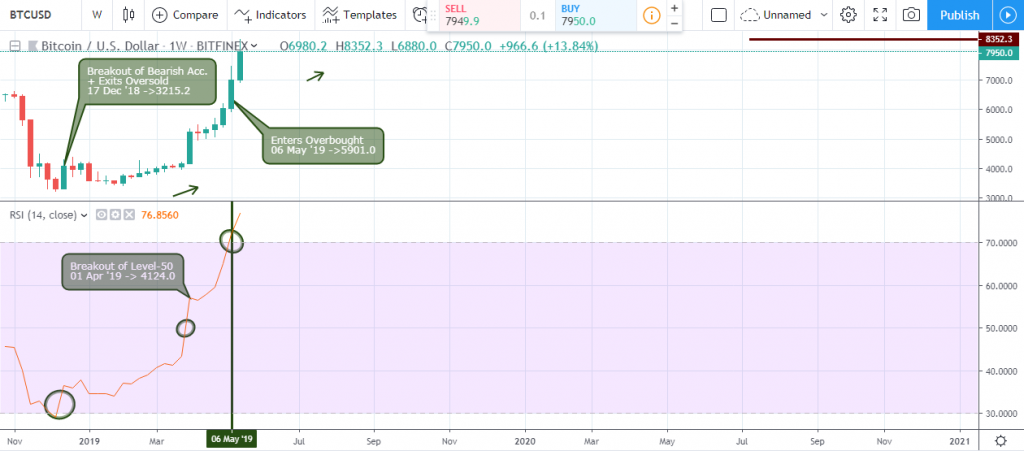The height and width of the screenshot is (451, 1024).
Task: Click the drag handle on order panel
Action: (432, 15)
